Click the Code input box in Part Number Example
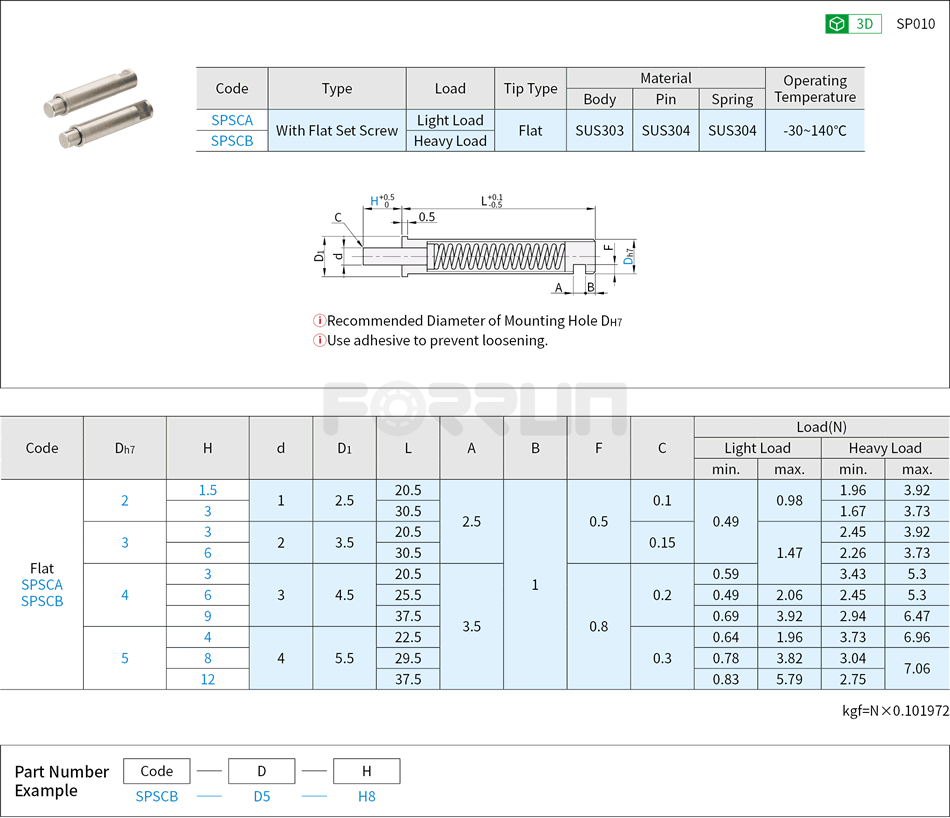Viewport: 950px width, 818px height. point(156,771)
